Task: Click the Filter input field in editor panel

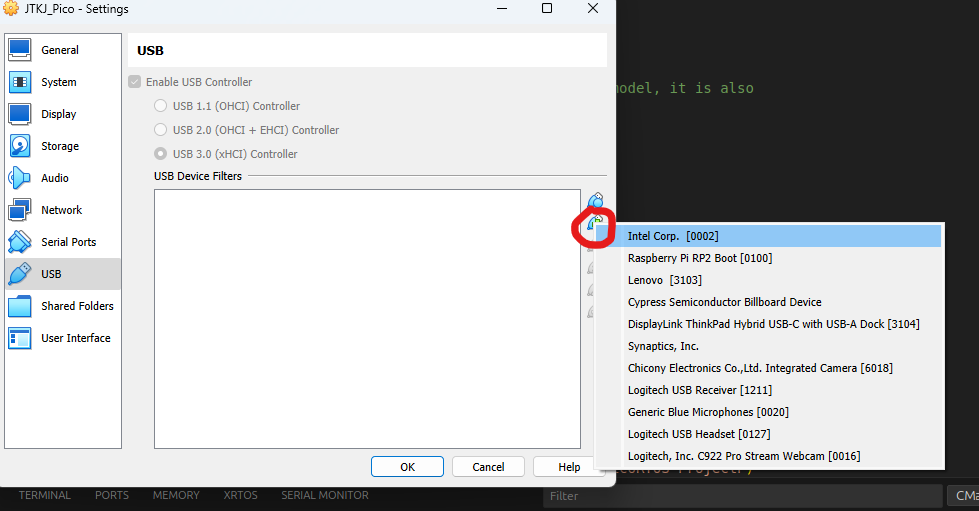Action: pos(742,496)
